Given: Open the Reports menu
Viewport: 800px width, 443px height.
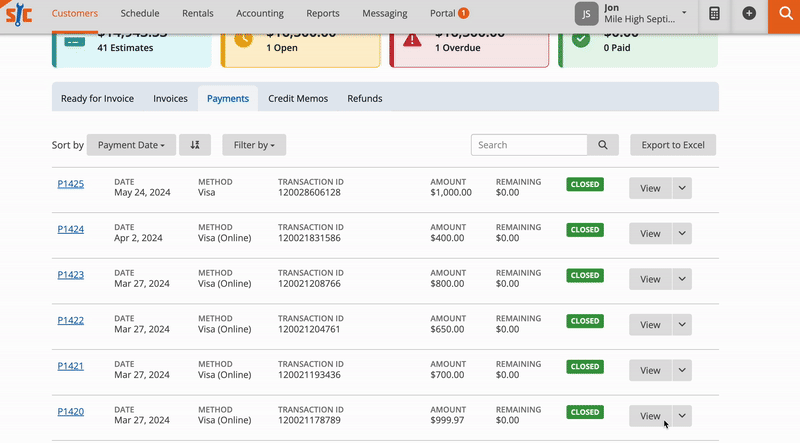Looking at the screenshot, I should pyautogui.click(x=322, y=13).
